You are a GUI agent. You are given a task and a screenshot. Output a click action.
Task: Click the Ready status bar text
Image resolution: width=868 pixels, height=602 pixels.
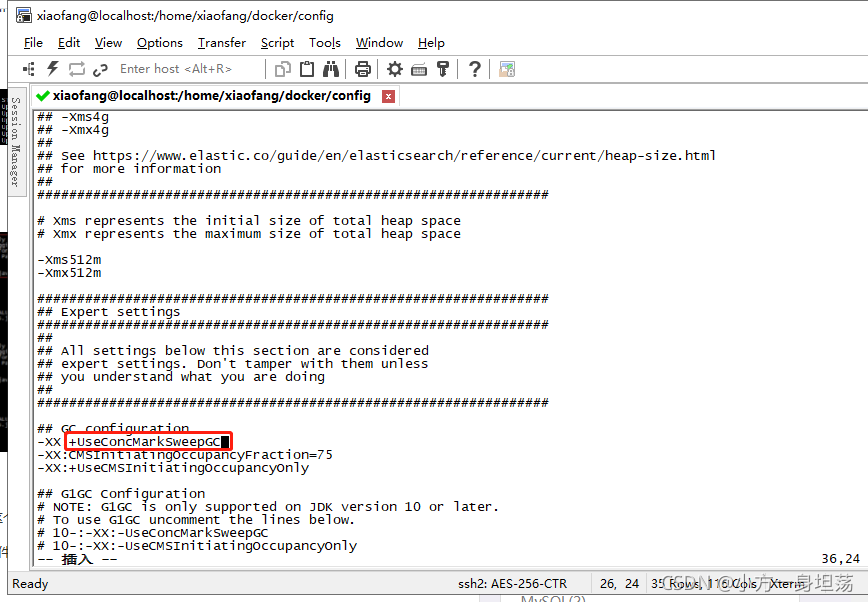pos(30,584)
